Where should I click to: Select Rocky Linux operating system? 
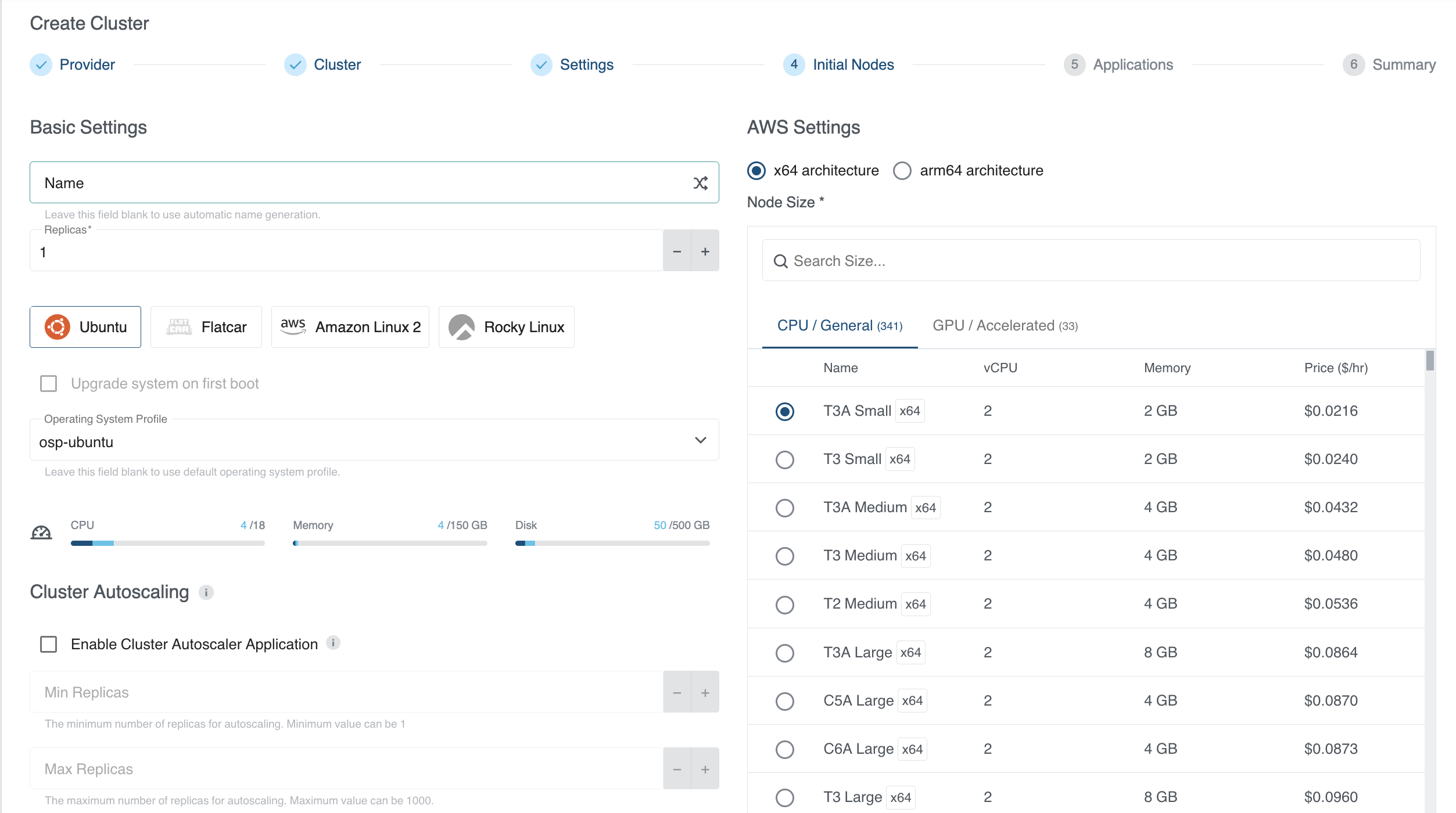(x=506, y=327)
